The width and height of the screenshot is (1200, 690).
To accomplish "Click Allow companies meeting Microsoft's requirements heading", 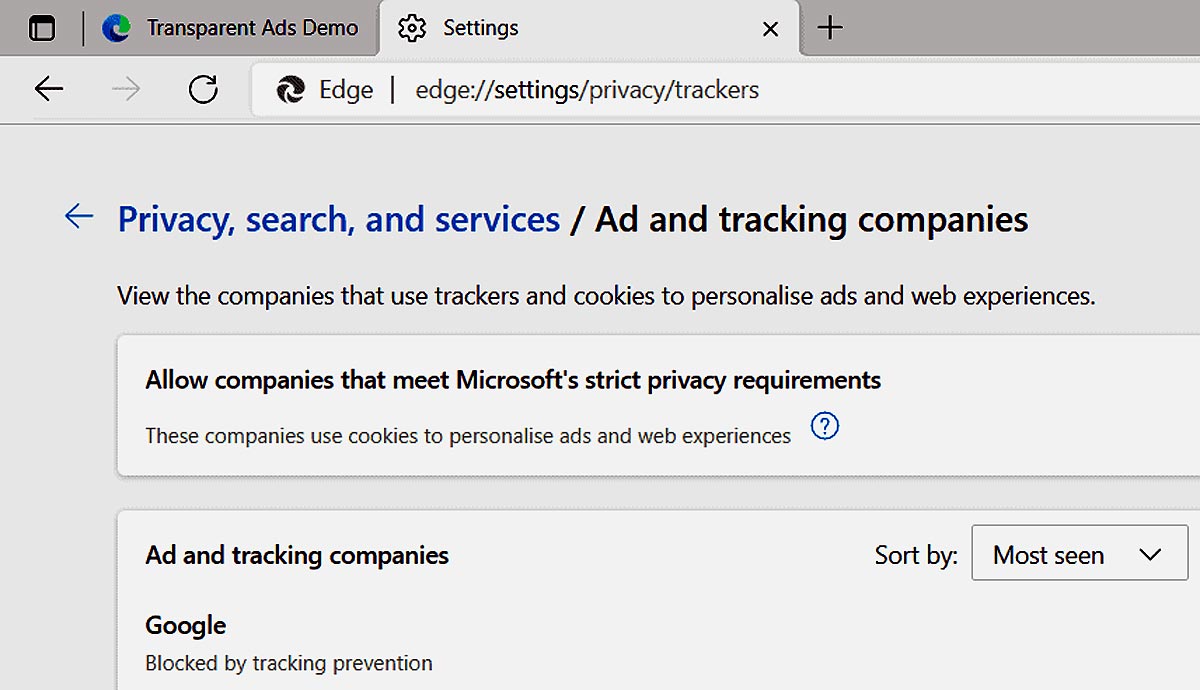I will click(513, 380).
